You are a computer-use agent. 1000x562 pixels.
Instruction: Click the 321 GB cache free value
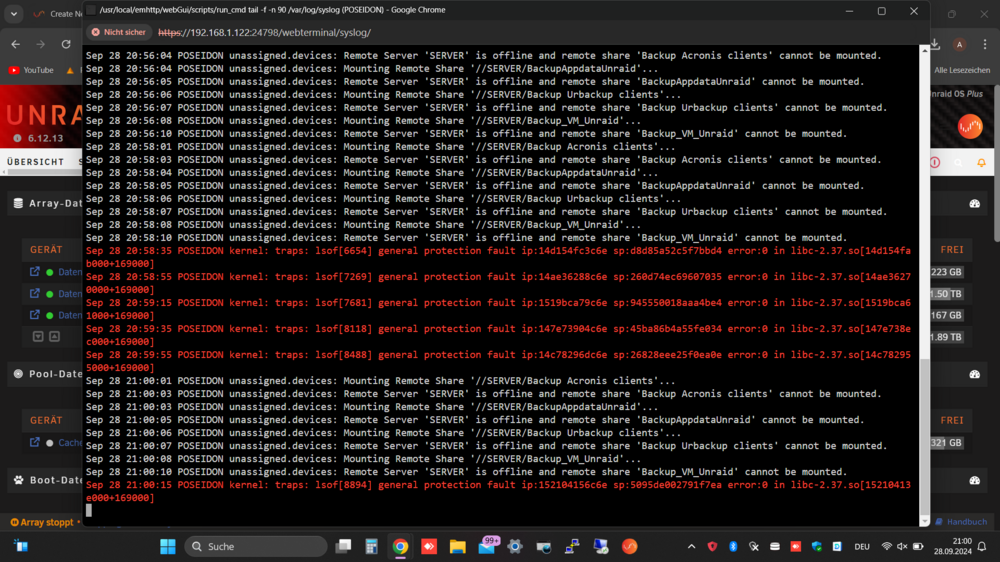(946, 443)
